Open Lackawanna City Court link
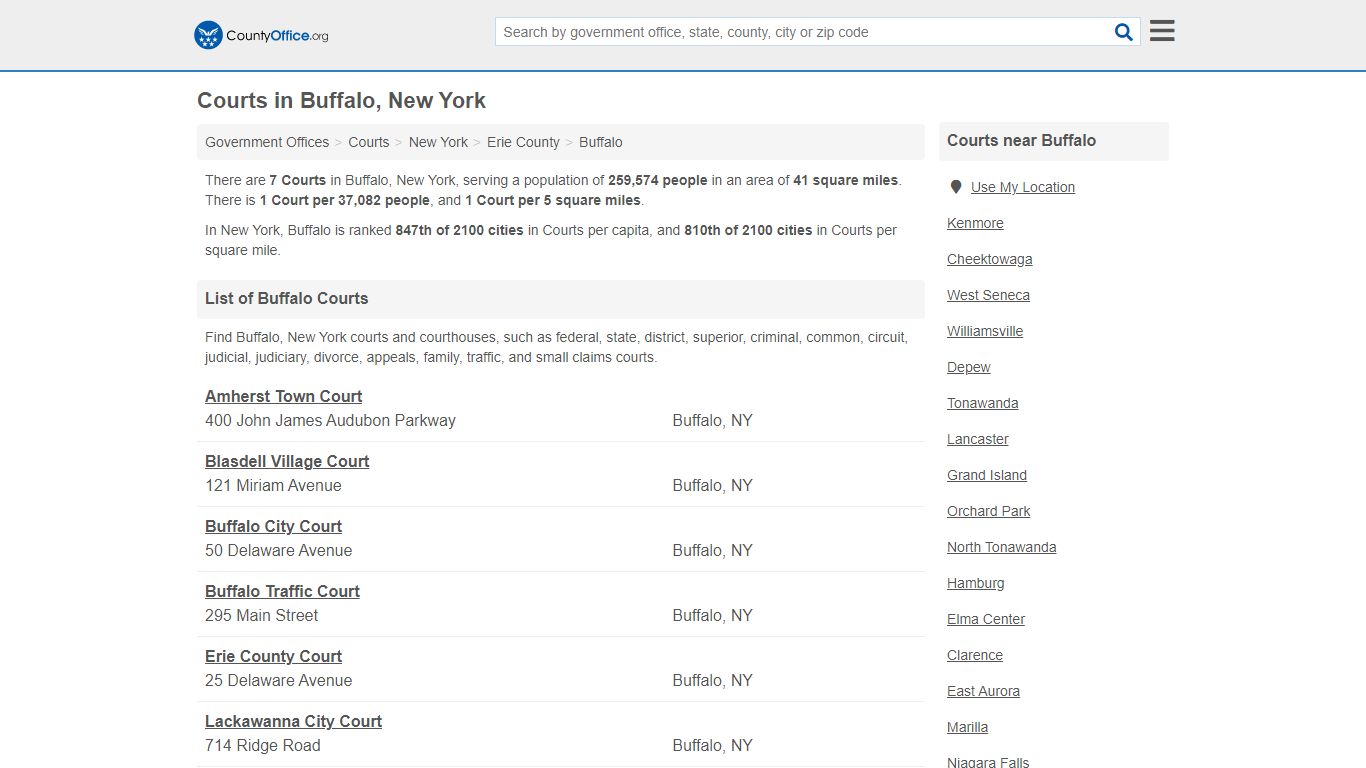Image resolution: width=1366 pixels, height=768 pixels. [293, 721]
